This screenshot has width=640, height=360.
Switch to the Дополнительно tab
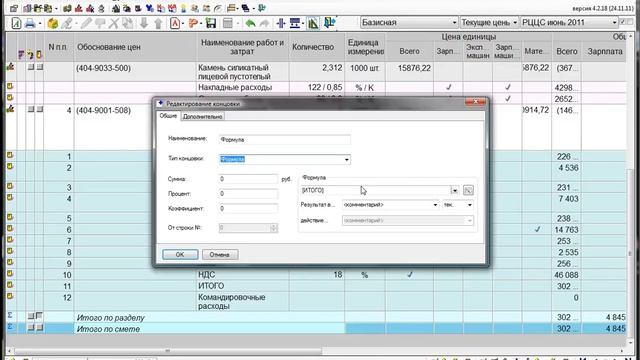[202, 117]
